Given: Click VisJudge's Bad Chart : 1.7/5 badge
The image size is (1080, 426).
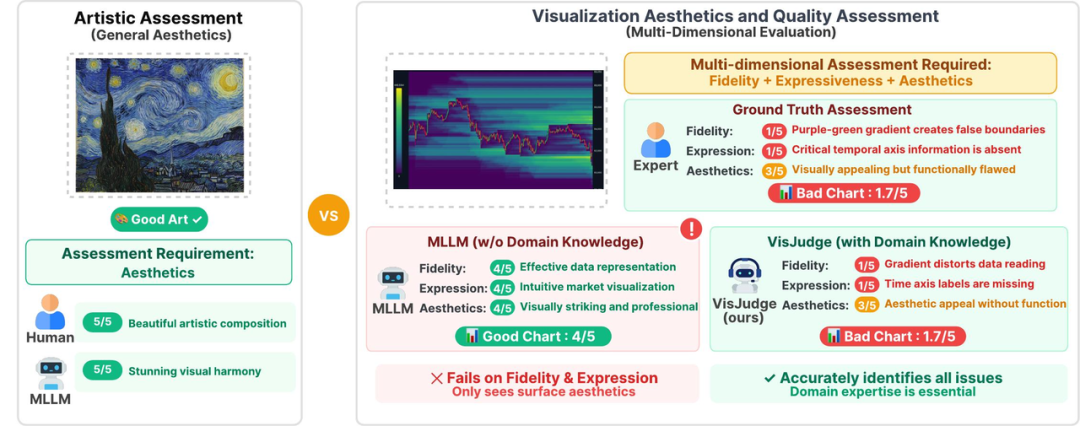Looking at the screenshot, I should pos(893,336).
